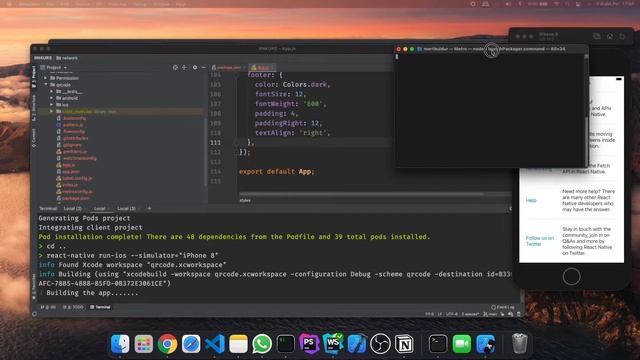640x360 pixels.
Task: Open Visual Studio Code from the Dock
Action: pyautogui.click(x=215, y=344)
